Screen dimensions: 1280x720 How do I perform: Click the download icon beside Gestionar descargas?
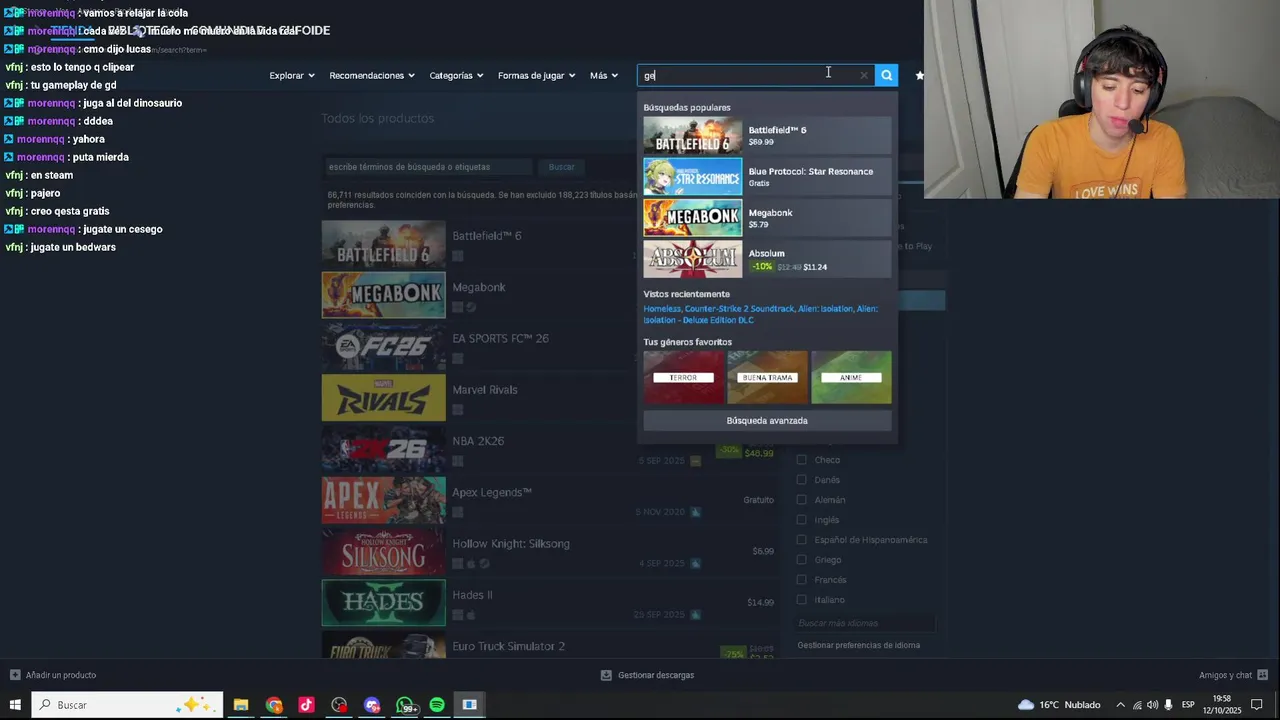[606, 675]
